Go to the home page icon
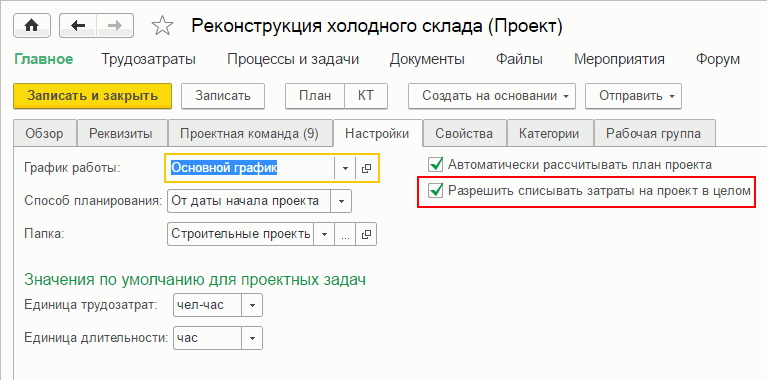This screenshot has height=380, width=767. [31, 26]
